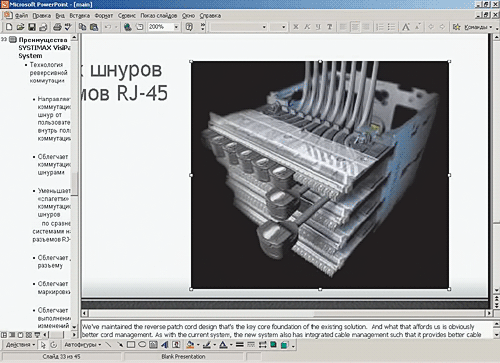
Task: Select the Oval drawing tool
Action: point(142,345)
